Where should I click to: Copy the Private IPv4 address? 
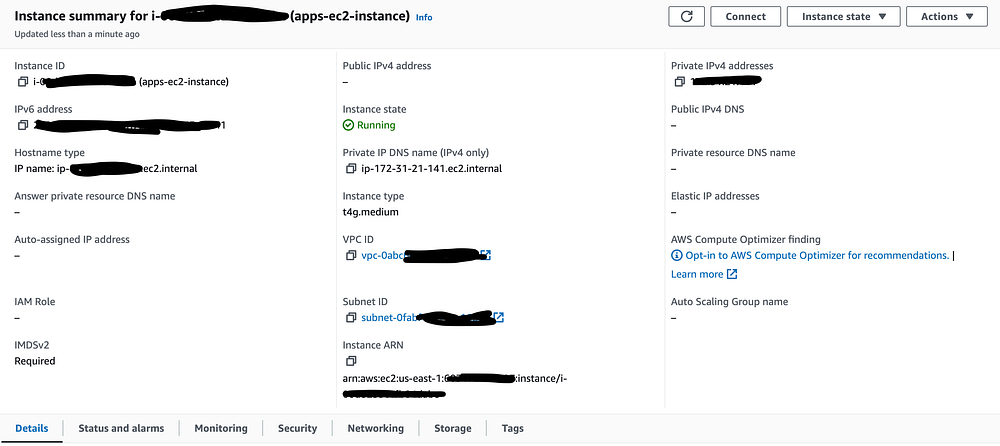click(x=679, y=82)
